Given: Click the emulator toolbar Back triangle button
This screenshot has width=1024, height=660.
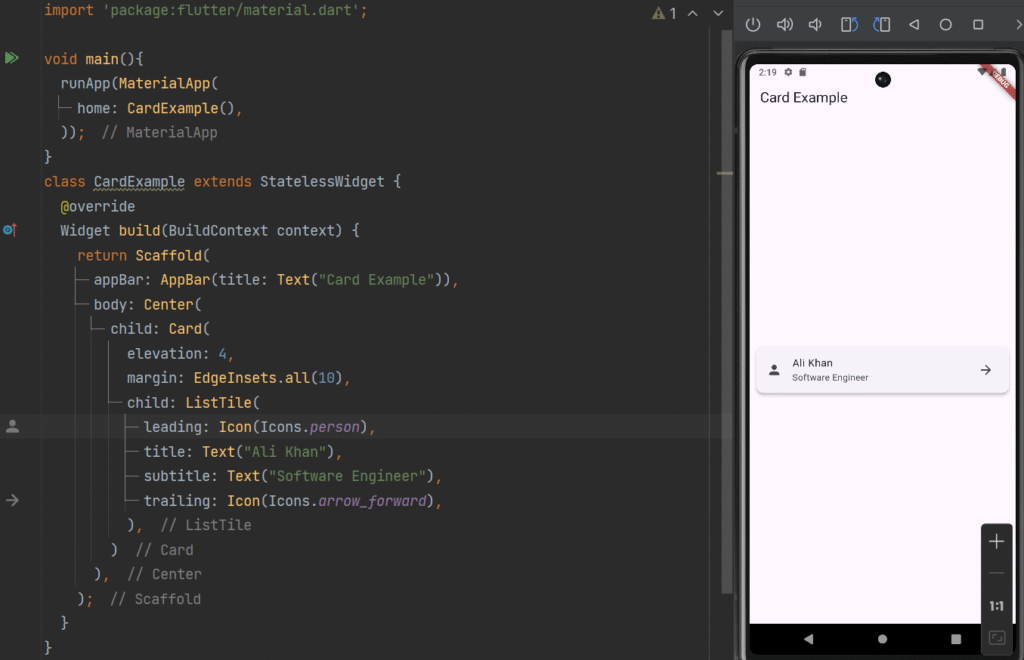Looking at the screenshot, I should [914, 25].
